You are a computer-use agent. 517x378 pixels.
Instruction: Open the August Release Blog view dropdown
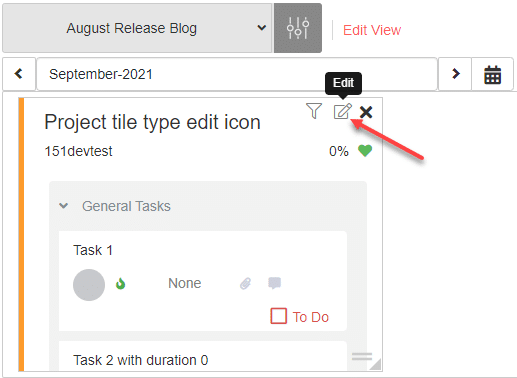click(x=137, y=28)
